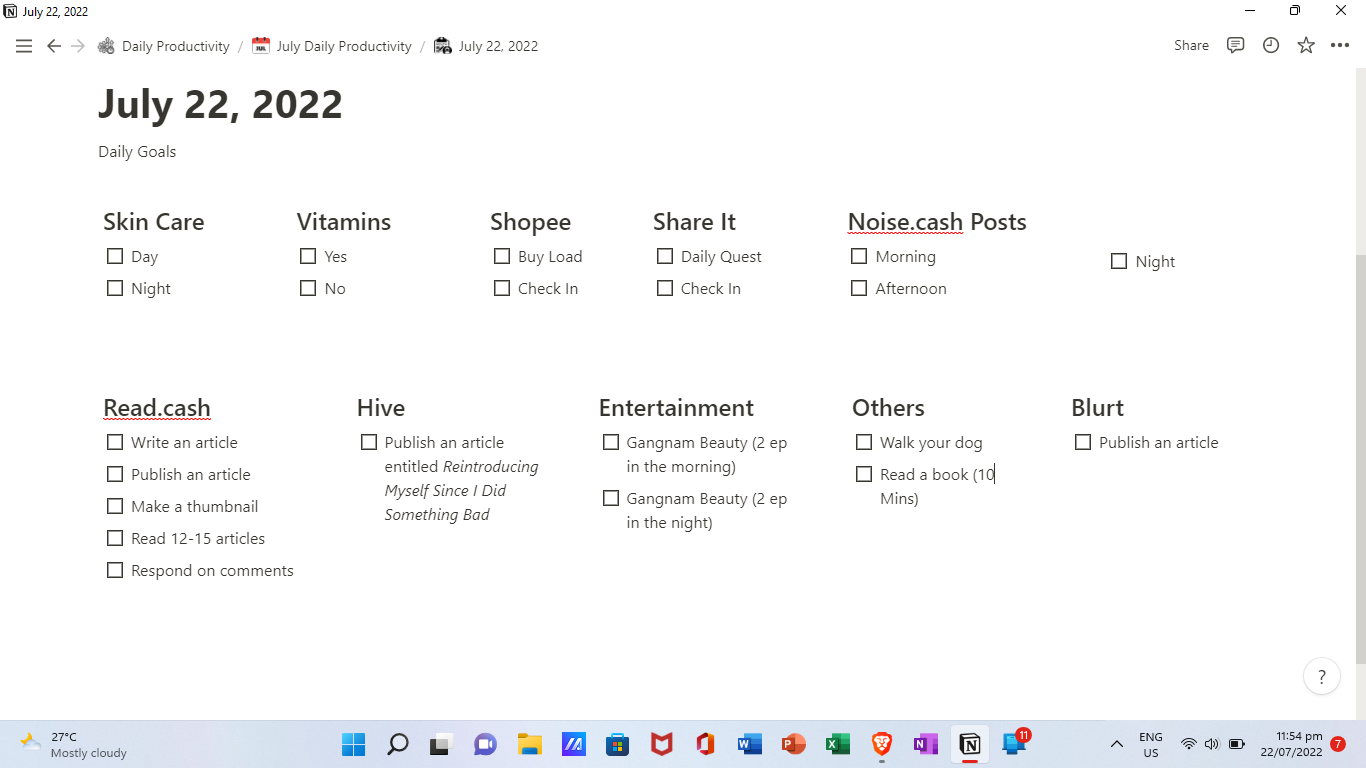This screenshot has width=1366, height=768.
Task: Open the page updates clock icon
Action: pyautogui.click(x=1271, y=46)
